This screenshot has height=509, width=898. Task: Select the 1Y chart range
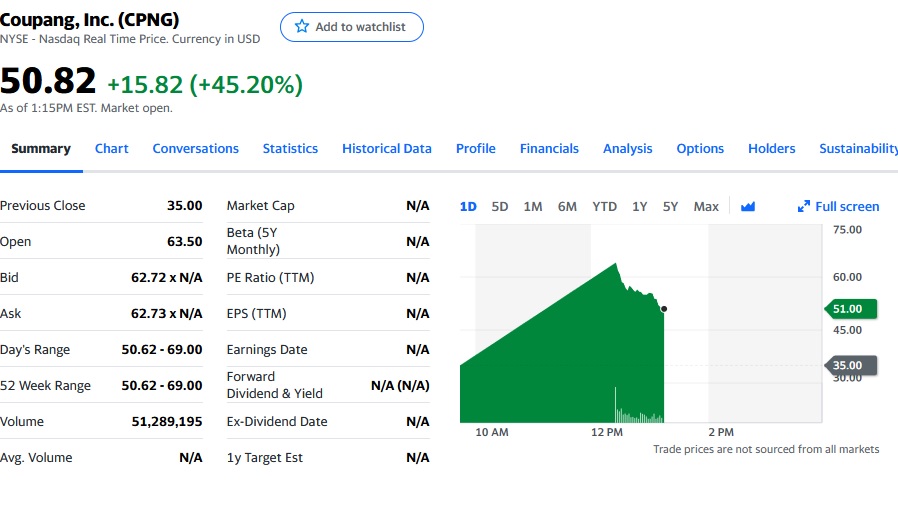pyautogui.click(x=640, y=207)
